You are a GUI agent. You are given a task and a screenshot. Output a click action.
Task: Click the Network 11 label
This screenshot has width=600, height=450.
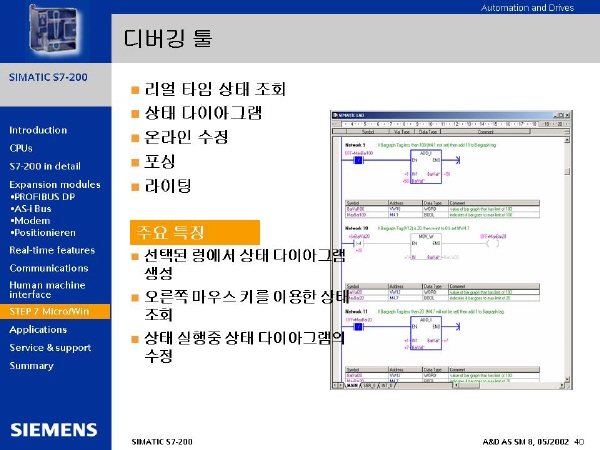[356, 311]
